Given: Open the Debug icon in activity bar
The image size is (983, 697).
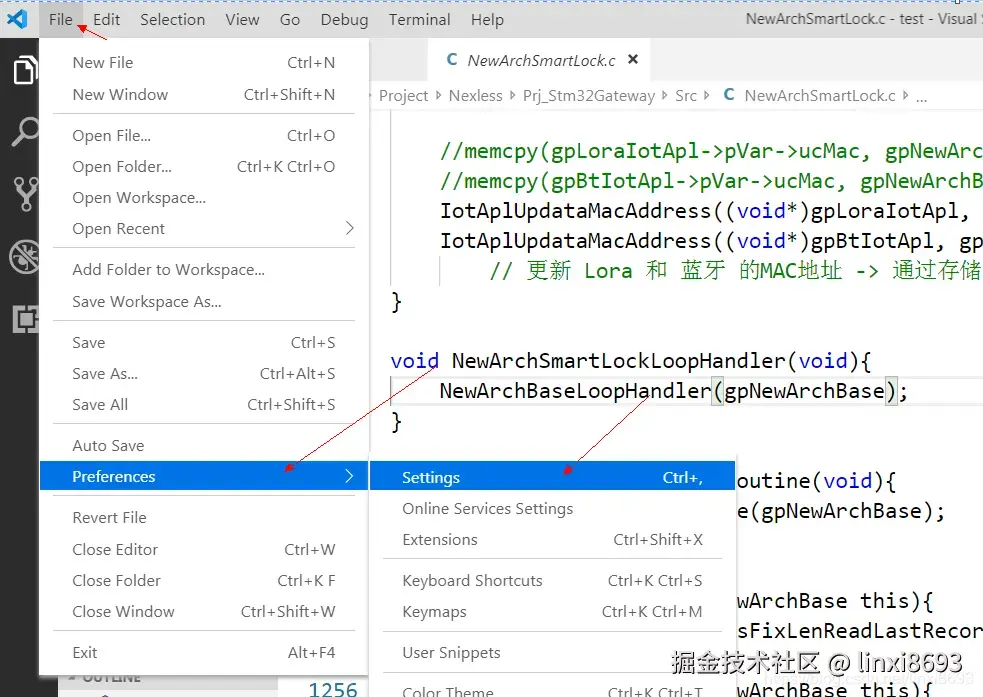Looking at the screenshot, I should click(x=24, y=256).
